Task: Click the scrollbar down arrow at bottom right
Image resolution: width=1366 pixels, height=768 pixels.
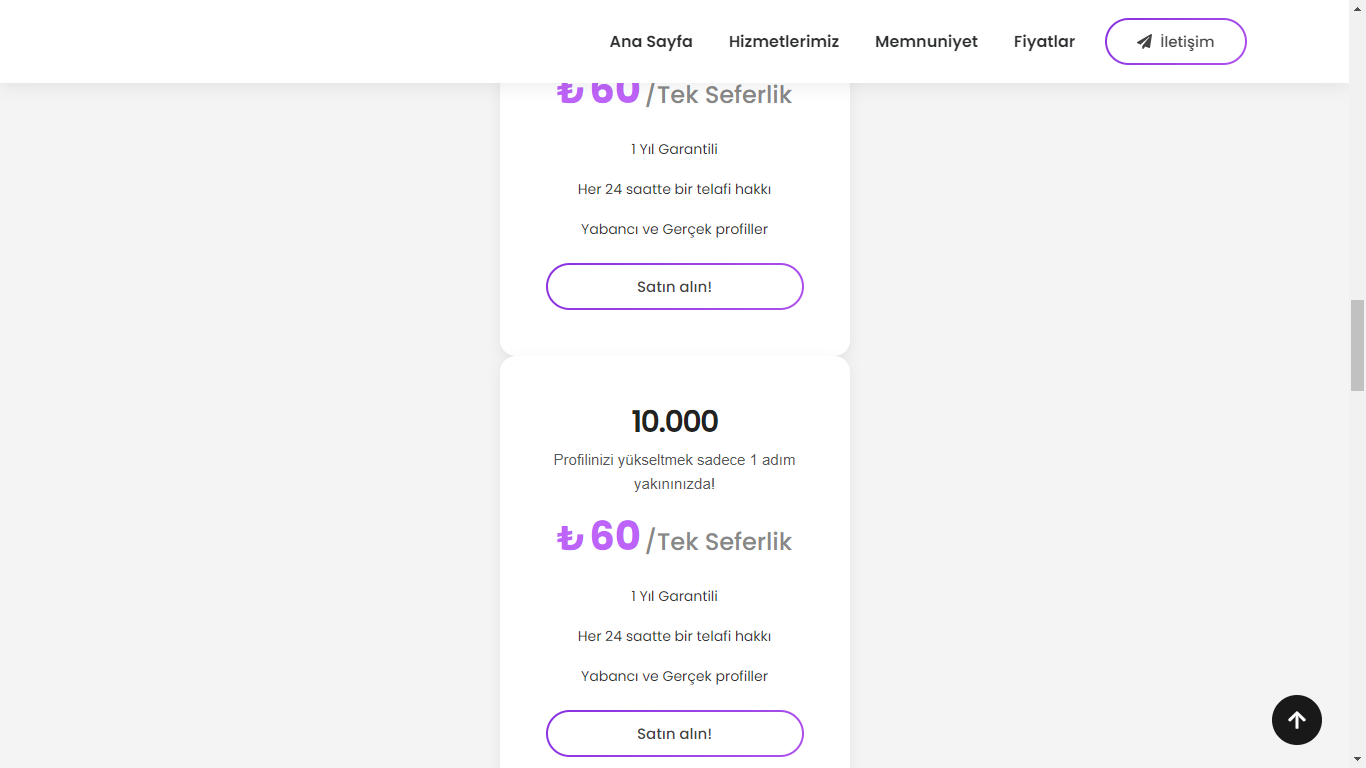Action: [x=1357, y=759]
